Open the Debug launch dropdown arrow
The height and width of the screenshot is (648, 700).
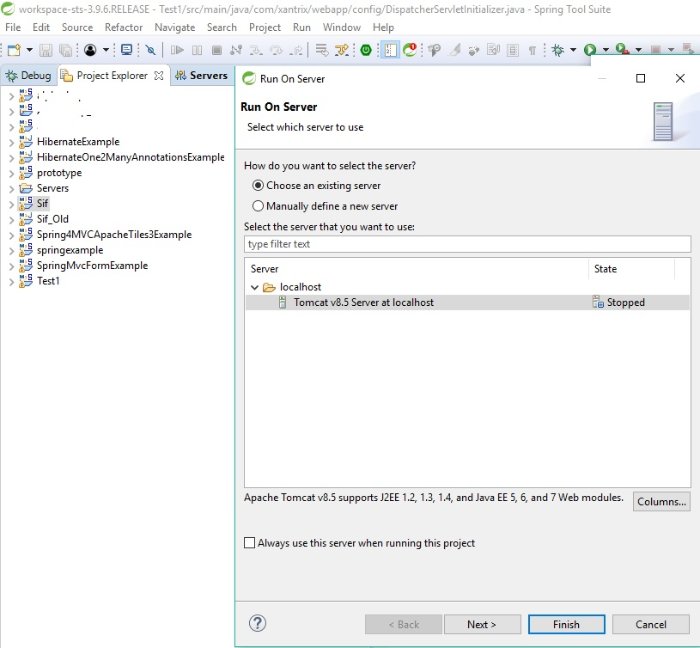click(573, 50)
